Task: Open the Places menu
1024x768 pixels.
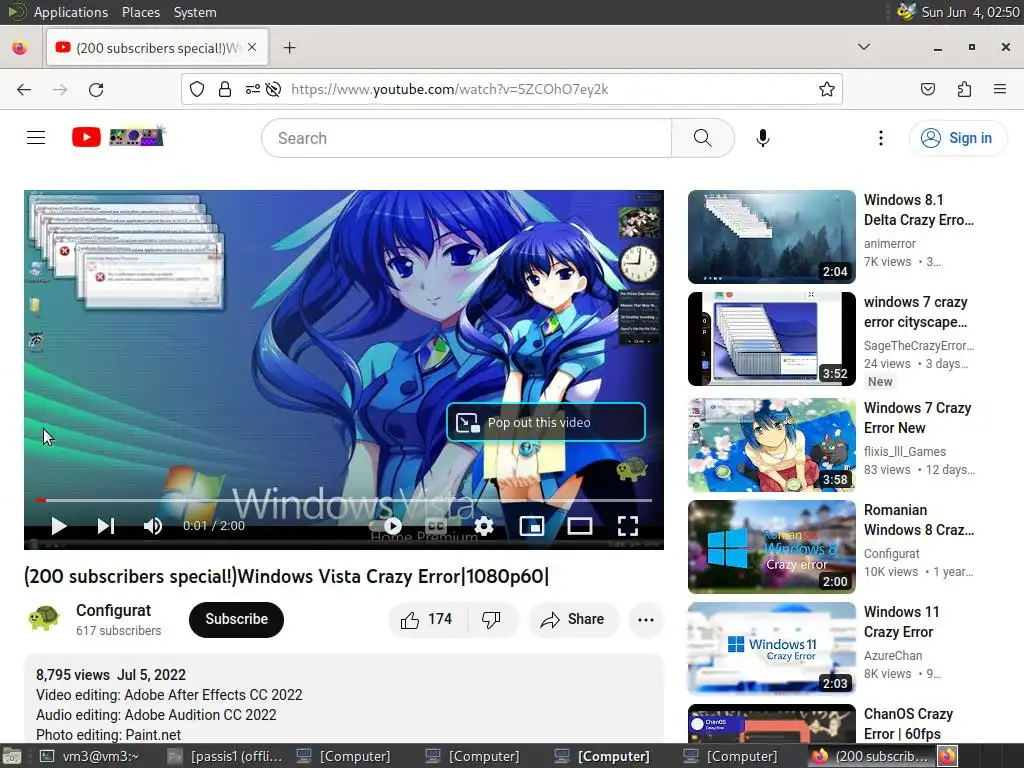Action: tap(140, 12)
